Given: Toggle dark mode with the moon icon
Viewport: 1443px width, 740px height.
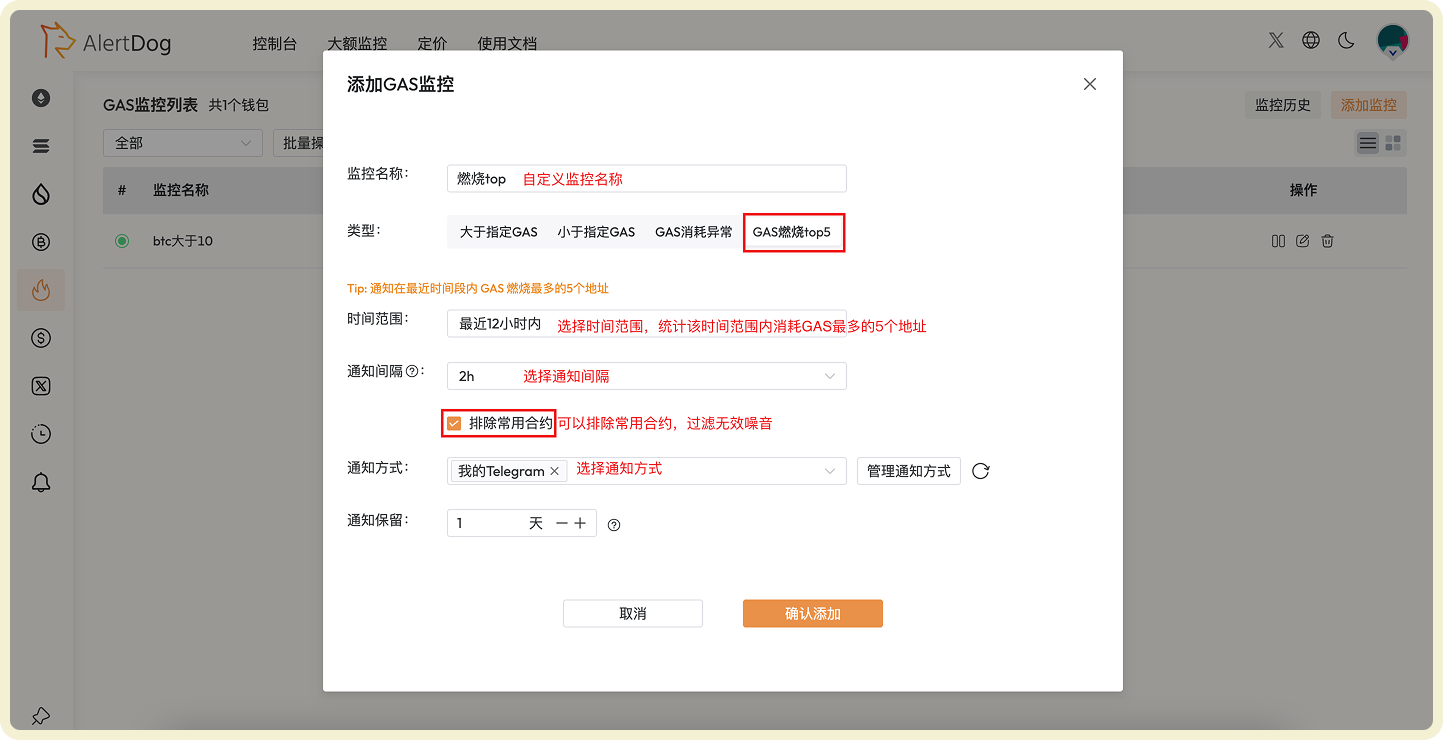Looking at the screenshot, I should tap(1346, 40).
